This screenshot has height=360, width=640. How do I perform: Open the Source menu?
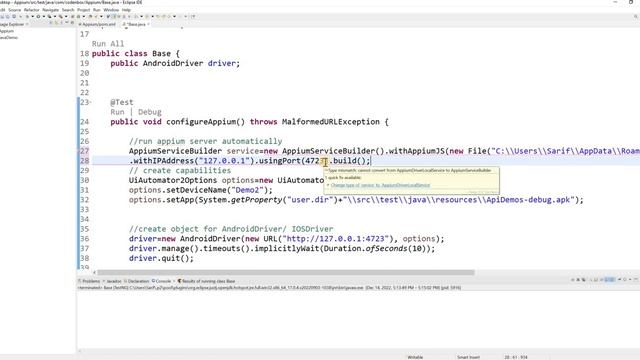tap(14, 10)
